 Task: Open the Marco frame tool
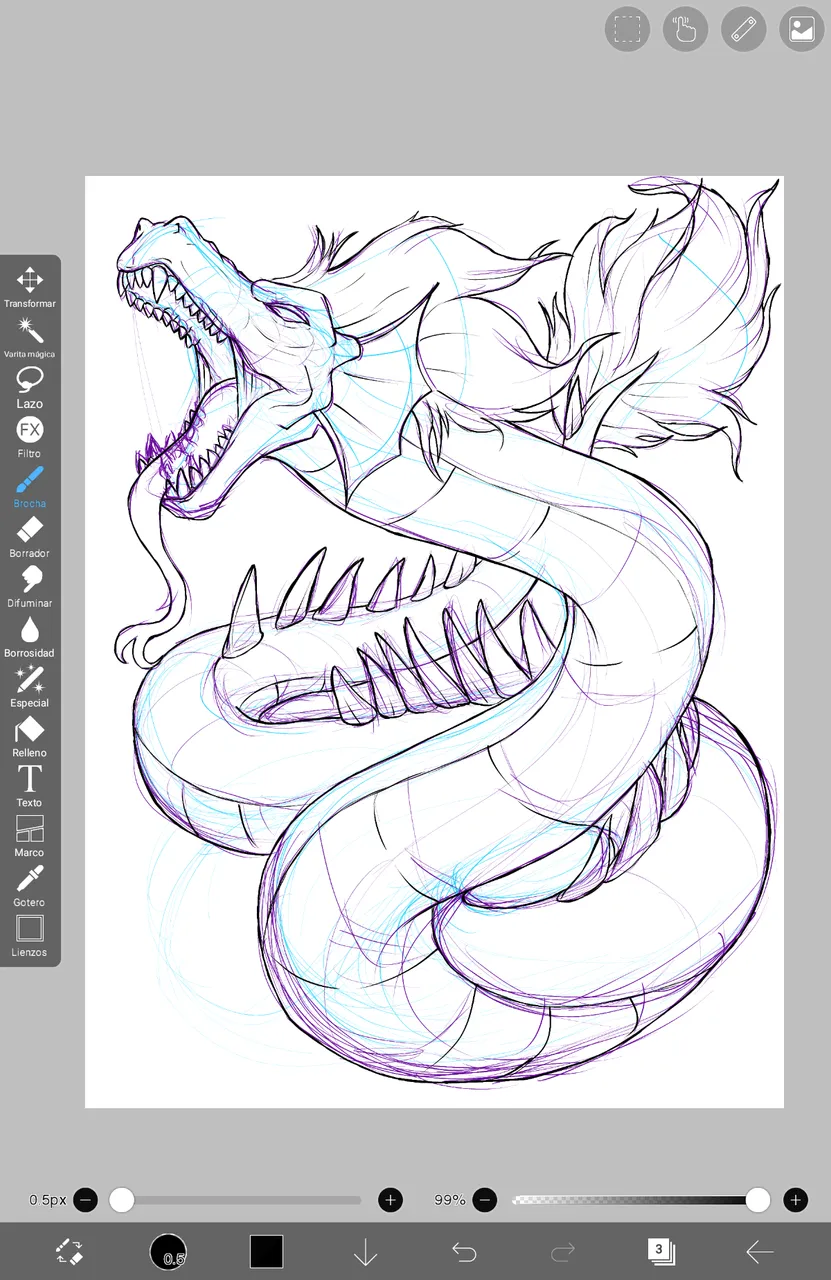pyautogui.click(x=29, y=836)
